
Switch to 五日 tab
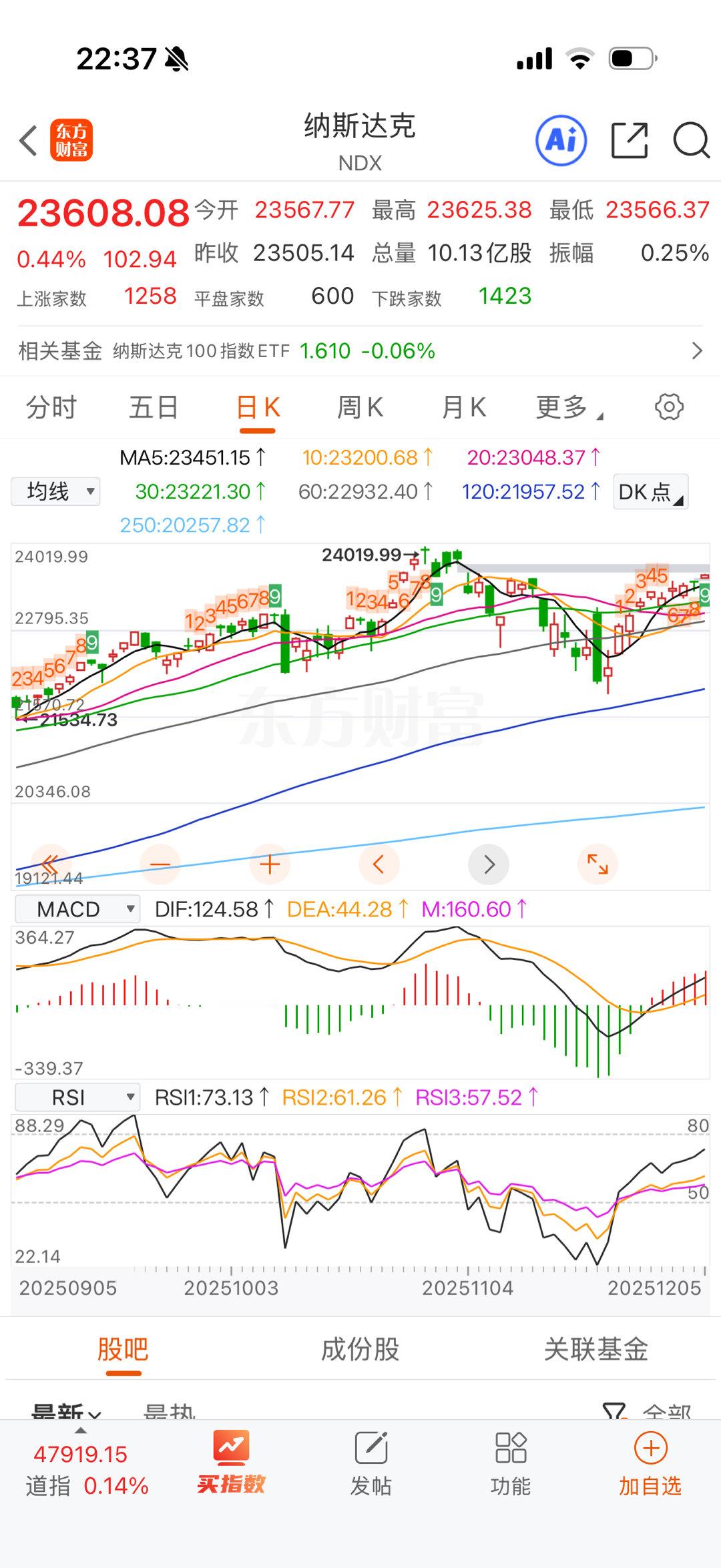(154, 407)
